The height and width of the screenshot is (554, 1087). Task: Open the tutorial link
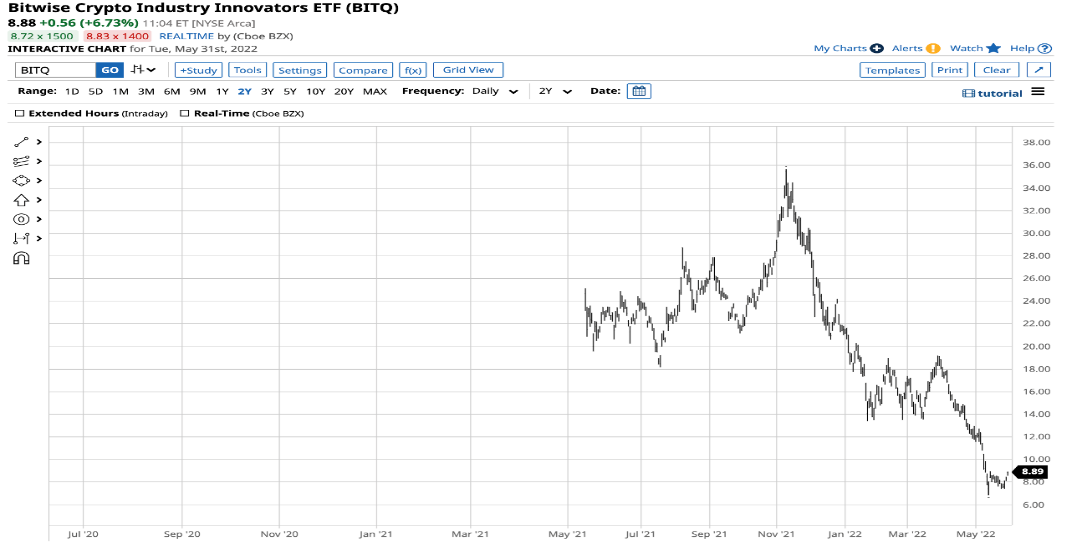point(1000,94)
